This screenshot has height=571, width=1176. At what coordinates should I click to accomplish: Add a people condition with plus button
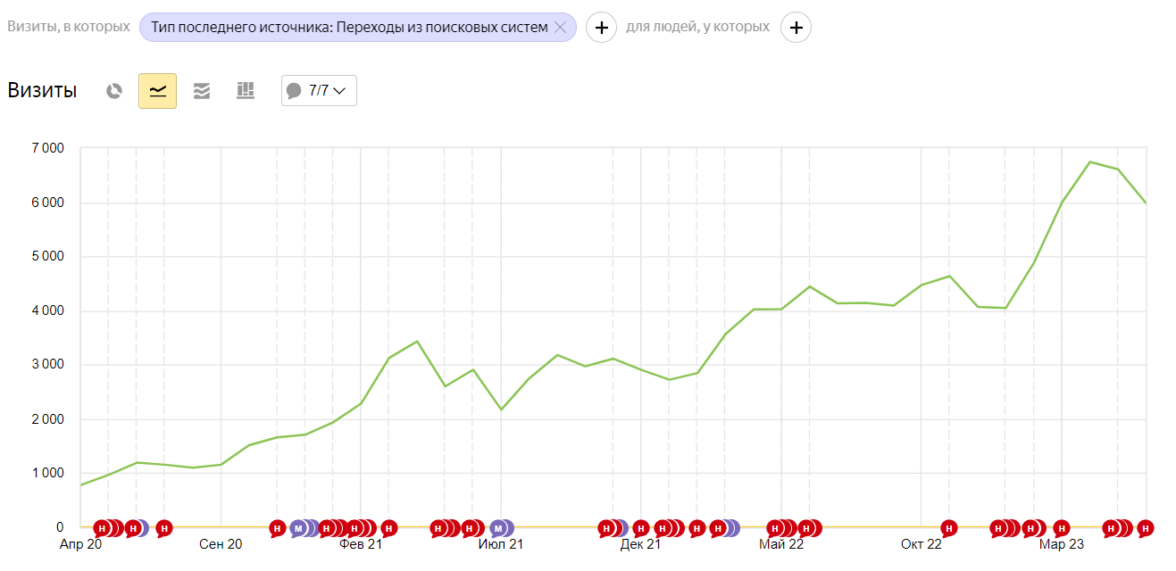[796, 28]
